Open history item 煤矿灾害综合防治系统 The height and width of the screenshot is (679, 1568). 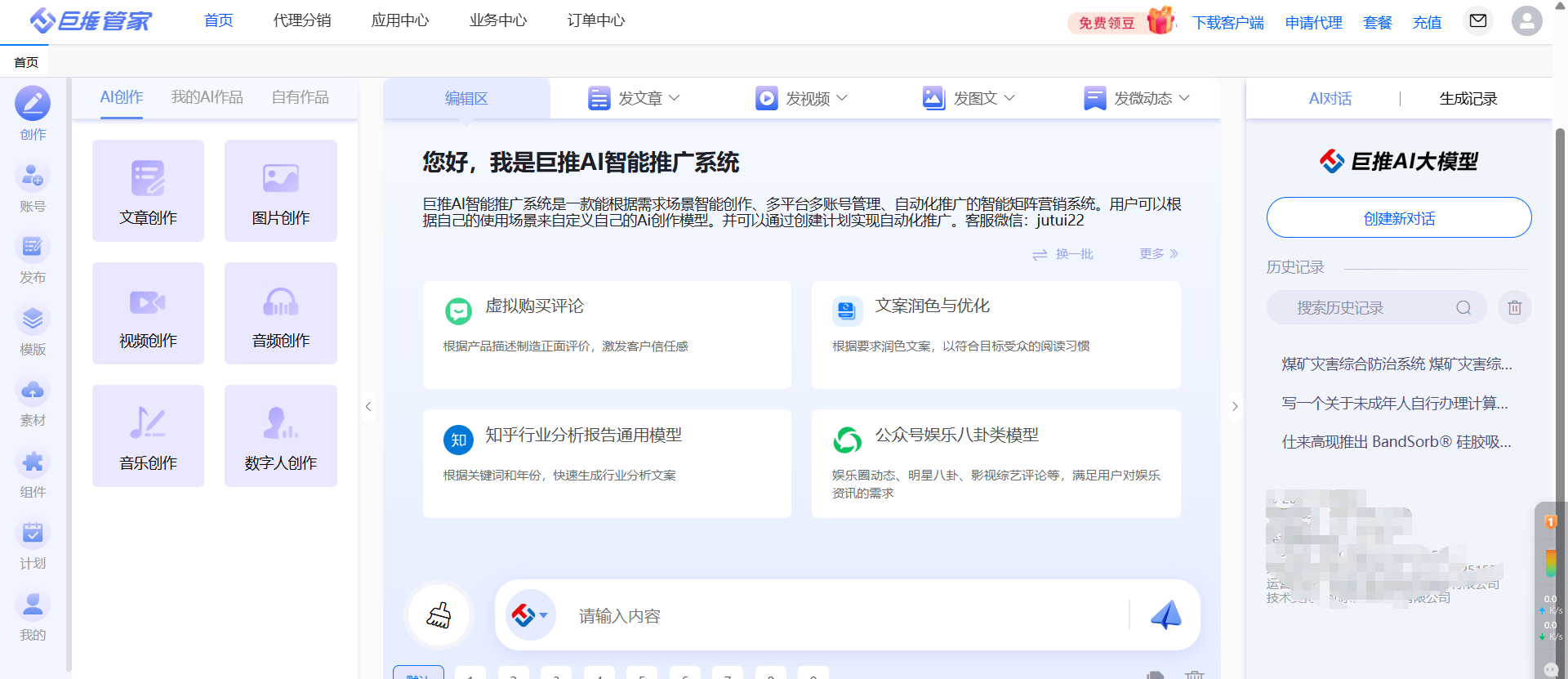tap(1397, 364)
